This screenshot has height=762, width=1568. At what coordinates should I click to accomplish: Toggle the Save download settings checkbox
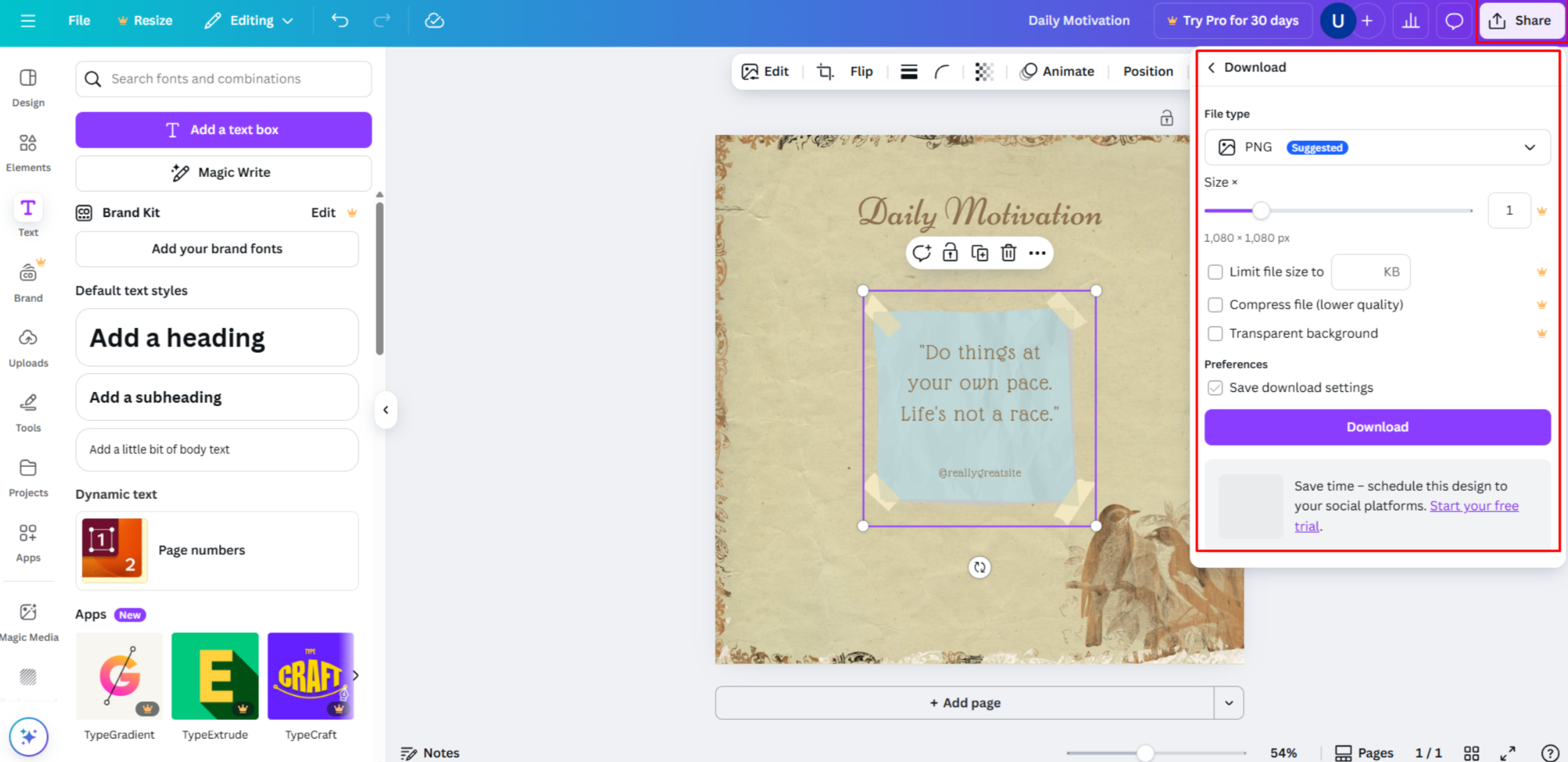coord(1215,388)
